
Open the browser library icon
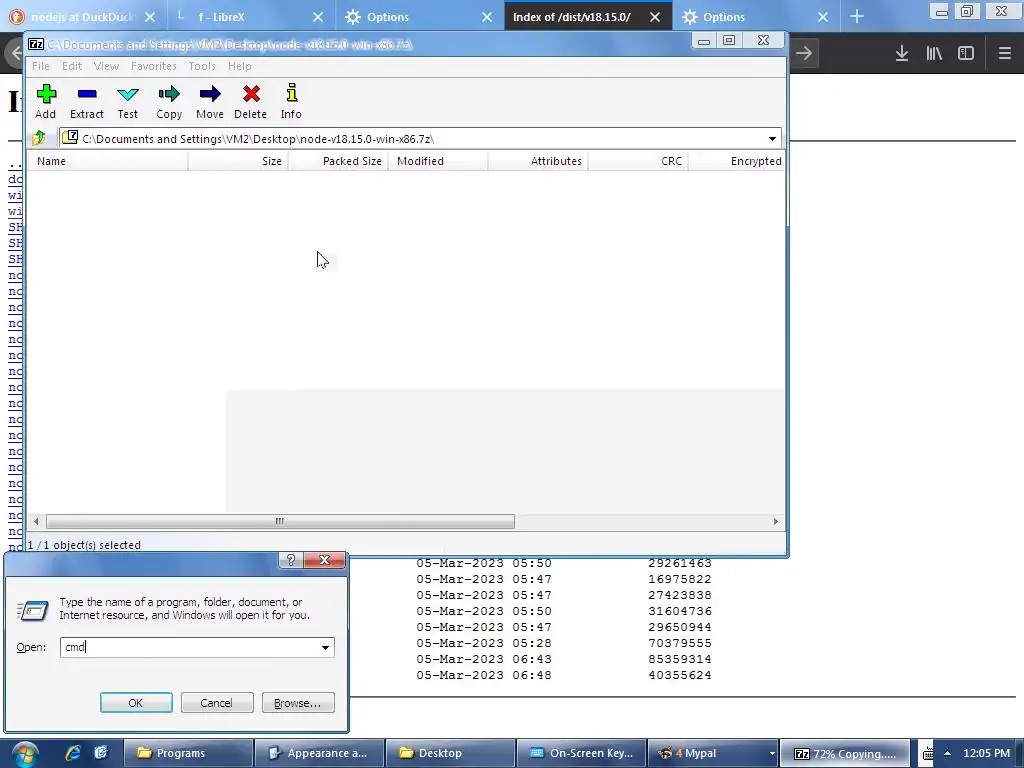pos(934,53)
